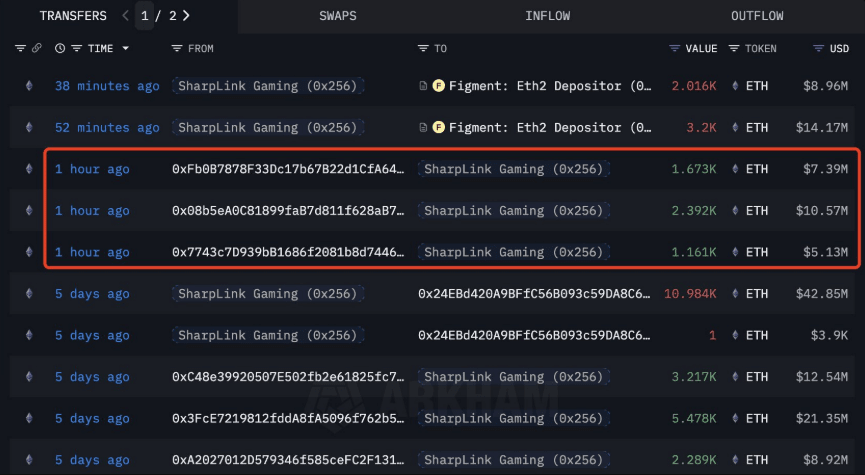Open recipient 0x24EBd420 in $3.9K row

point(534,335)
